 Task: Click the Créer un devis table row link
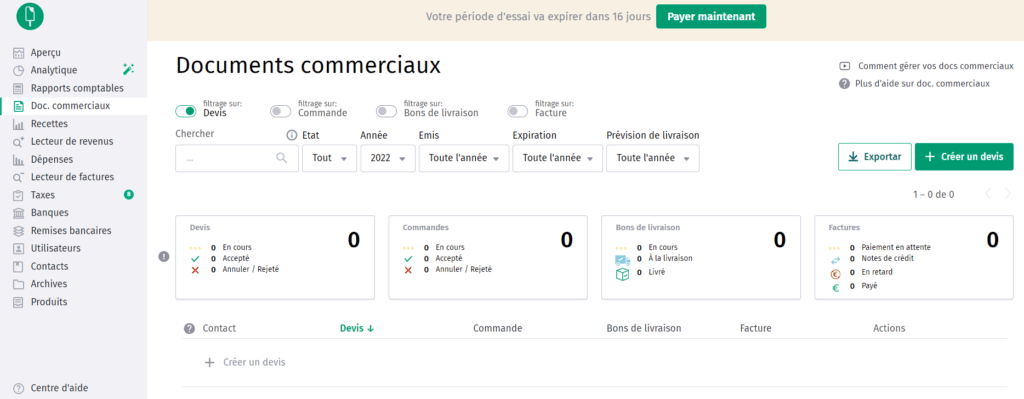coord(246,362)
